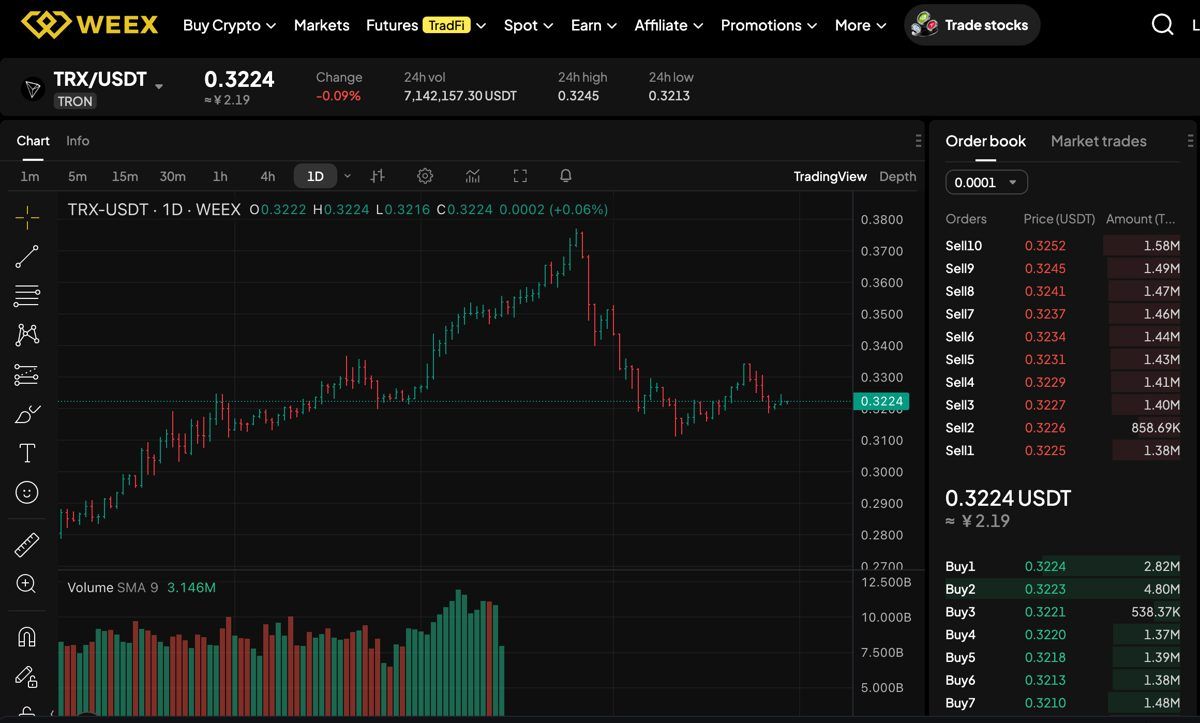The height and width of the screenshot is (723, 1200).
Task: Switch to the Chart tab
Action: coord(33,141)
